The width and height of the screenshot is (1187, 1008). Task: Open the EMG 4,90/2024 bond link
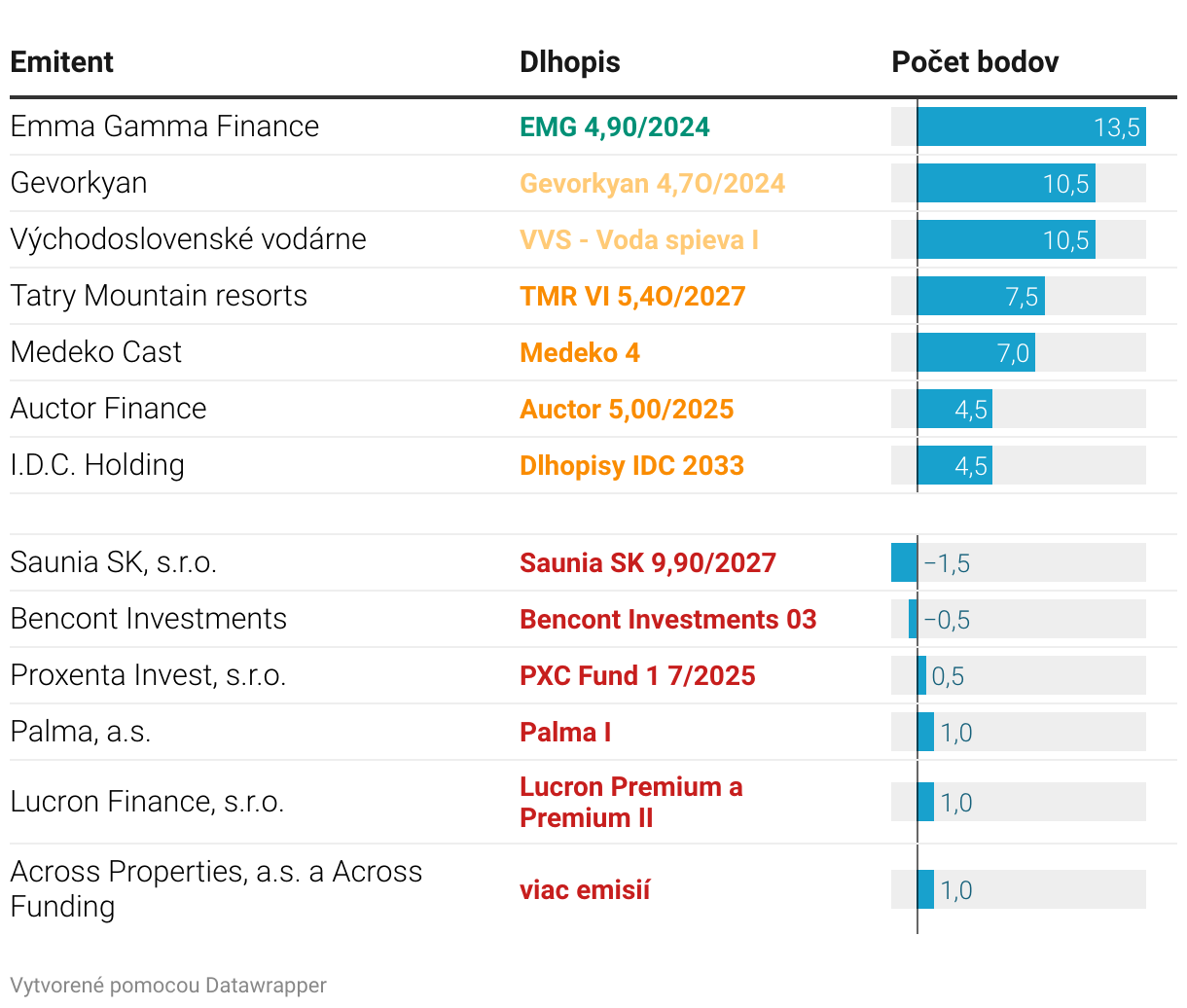(615, 127)
